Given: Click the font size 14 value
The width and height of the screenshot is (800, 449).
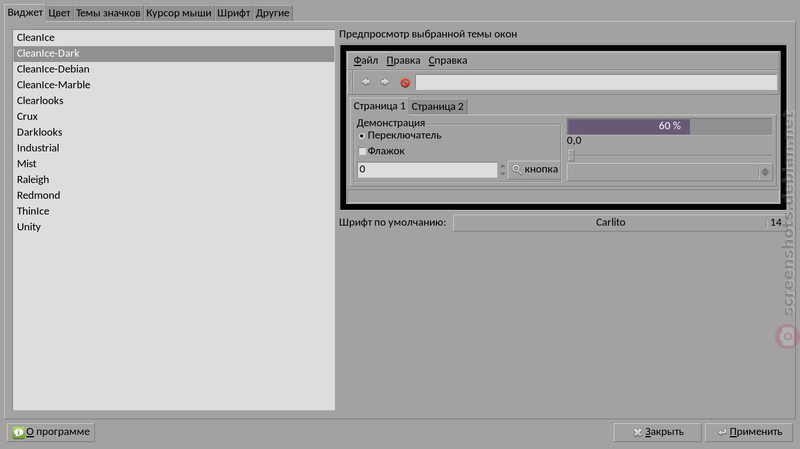Looking at the screenshot, I should (776, 222).
